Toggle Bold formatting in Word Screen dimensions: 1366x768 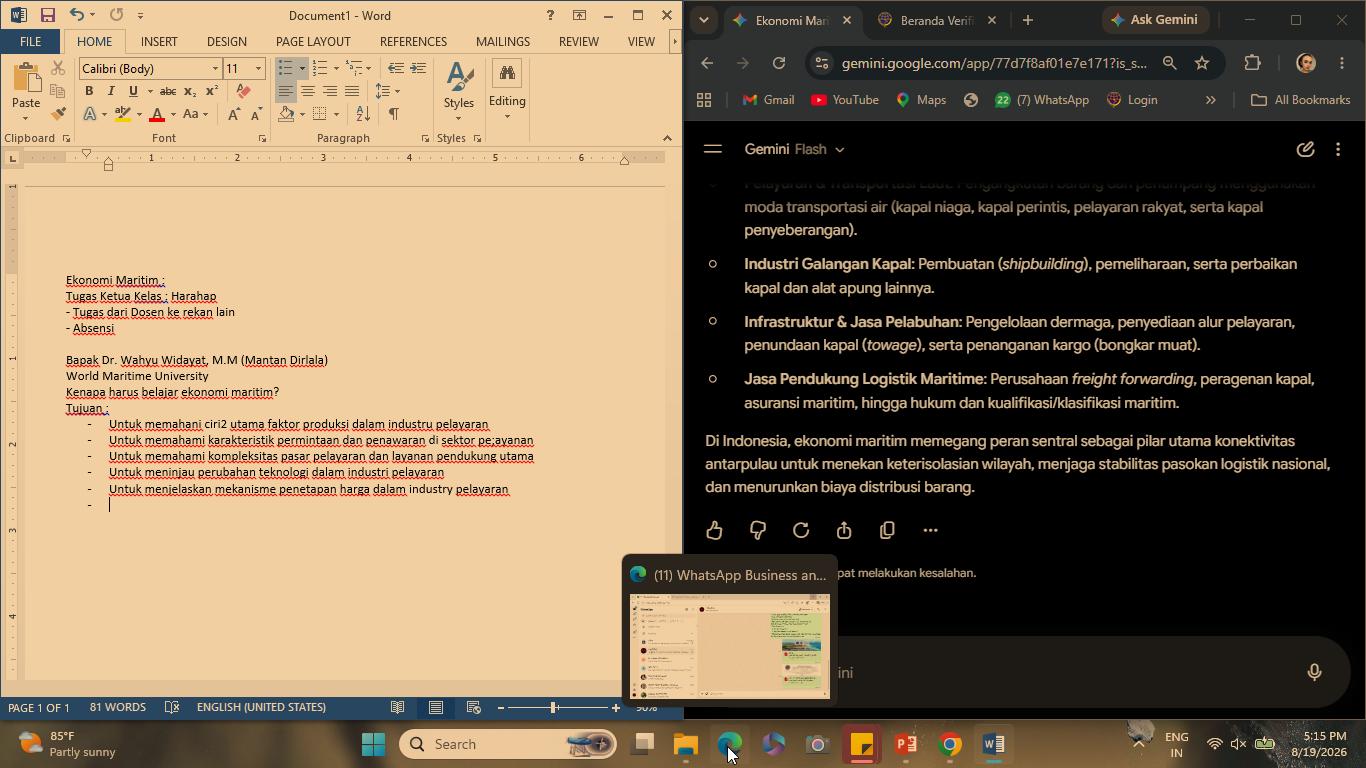pyautogui.click(x=89, y=91)
